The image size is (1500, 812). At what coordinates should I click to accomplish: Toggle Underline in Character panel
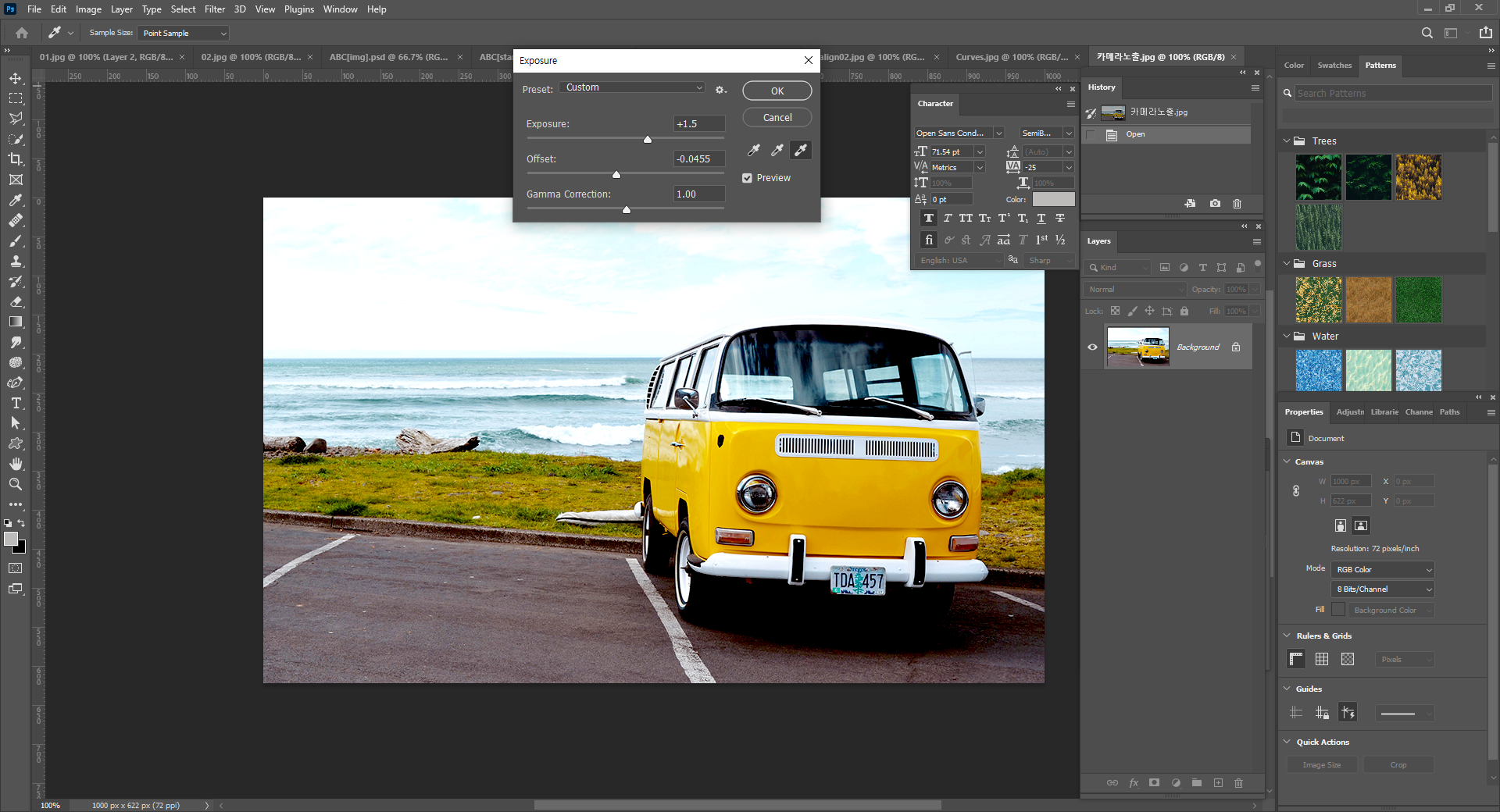pos(1041,218)
